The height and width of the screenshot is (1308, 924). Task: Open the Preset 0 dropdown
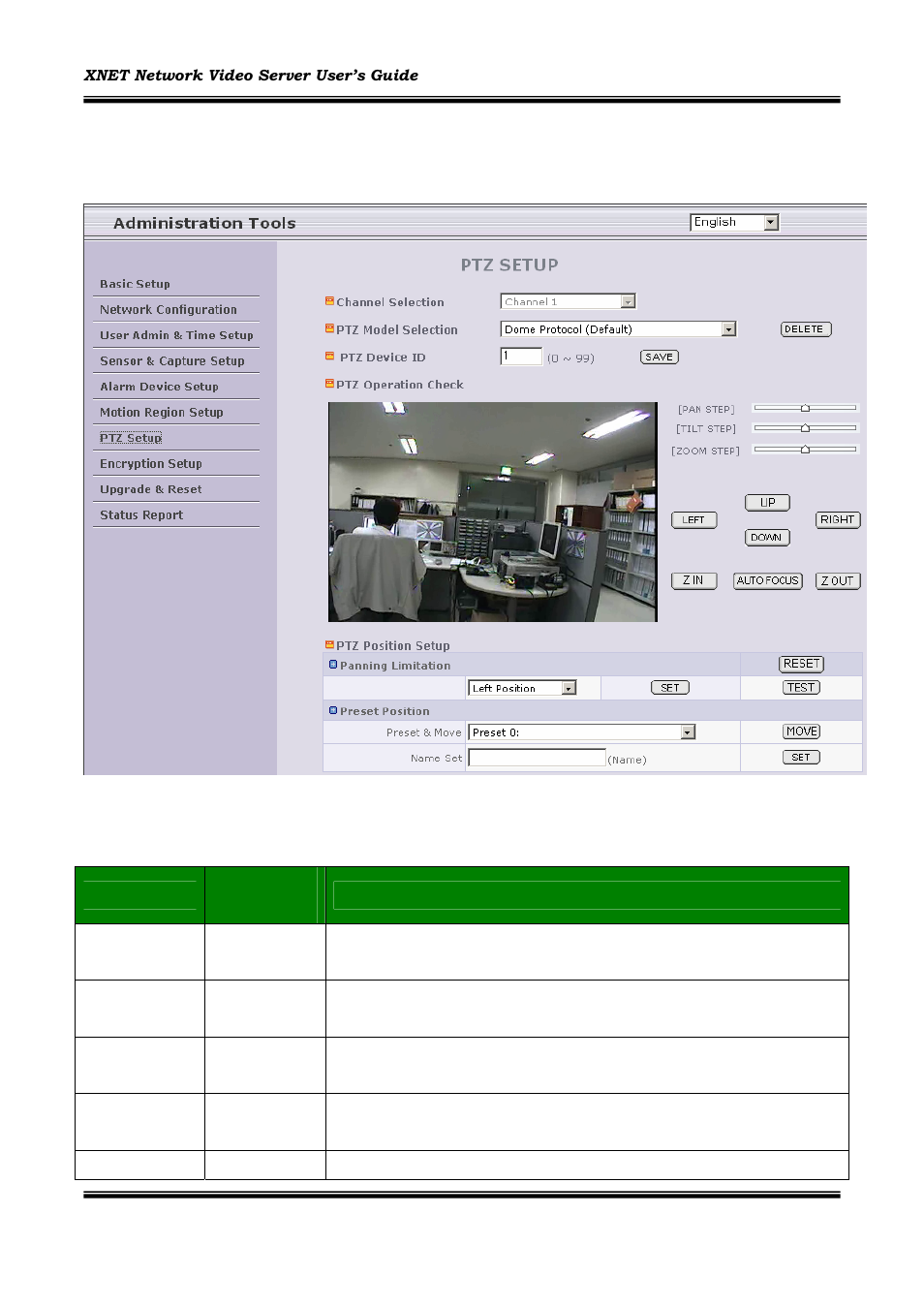(x=582, y=732)
